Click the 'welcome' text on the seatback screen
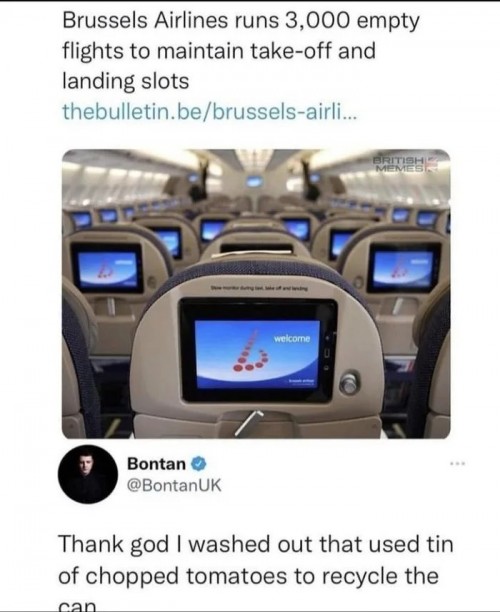Image resolution: width=500 pixels, height=612 pixels. tap(292, 338)
